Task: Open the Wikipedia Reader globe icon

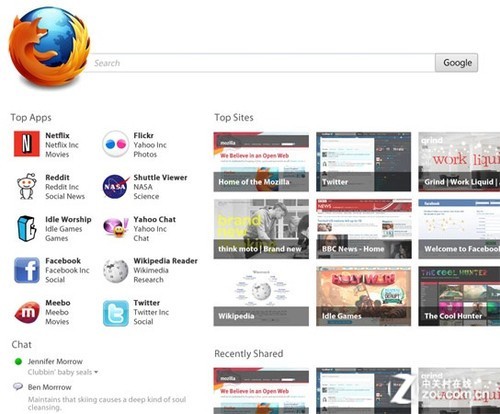Action: pyautogui.click(x=116, y=270)
